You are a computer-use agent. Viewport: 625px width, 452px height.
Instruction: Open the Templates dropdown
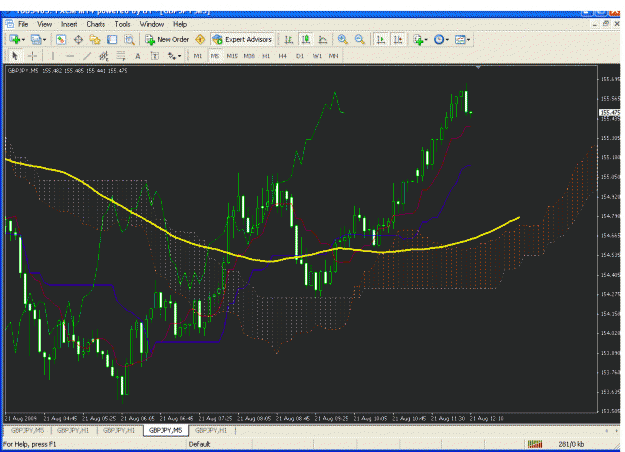[462, 39]
